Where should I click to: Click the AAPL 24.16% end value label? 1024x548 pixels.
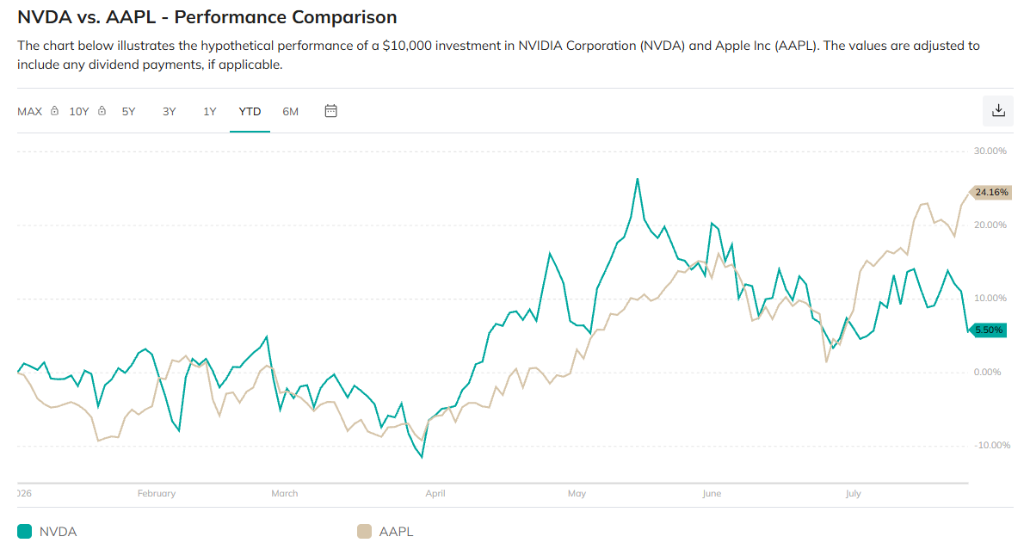pos(990,193)
